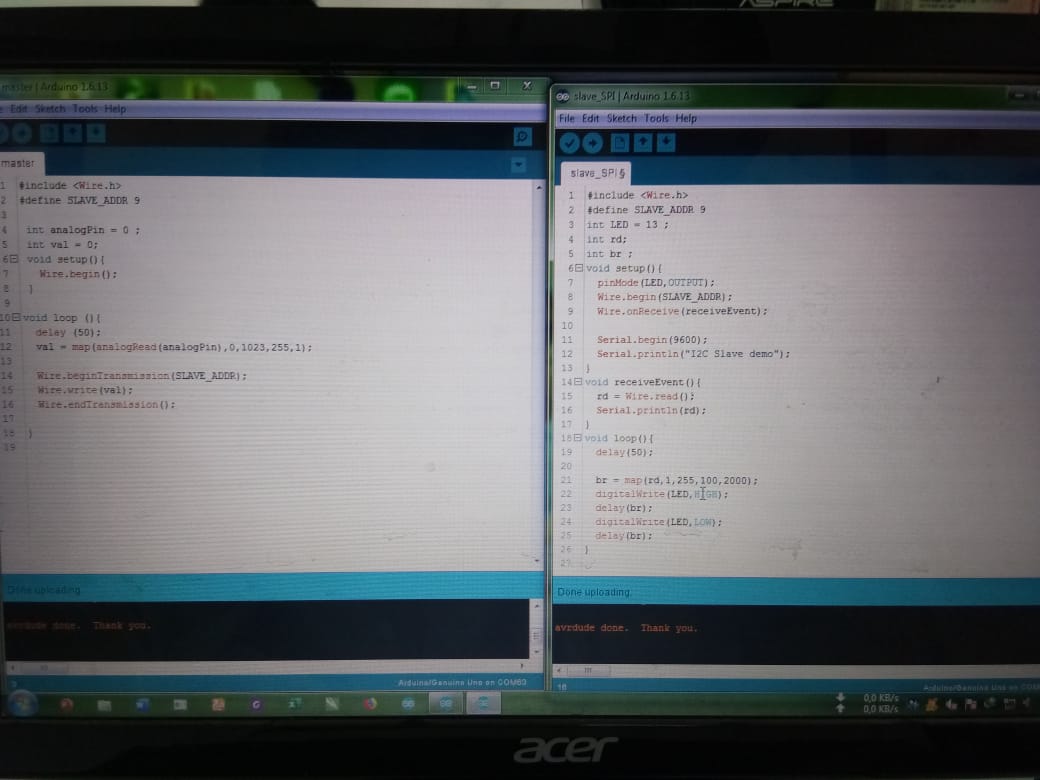Create a new sketch from slave_SPI toolbar
Viewport: 1040px width, 780px height.
coord(619,143)
